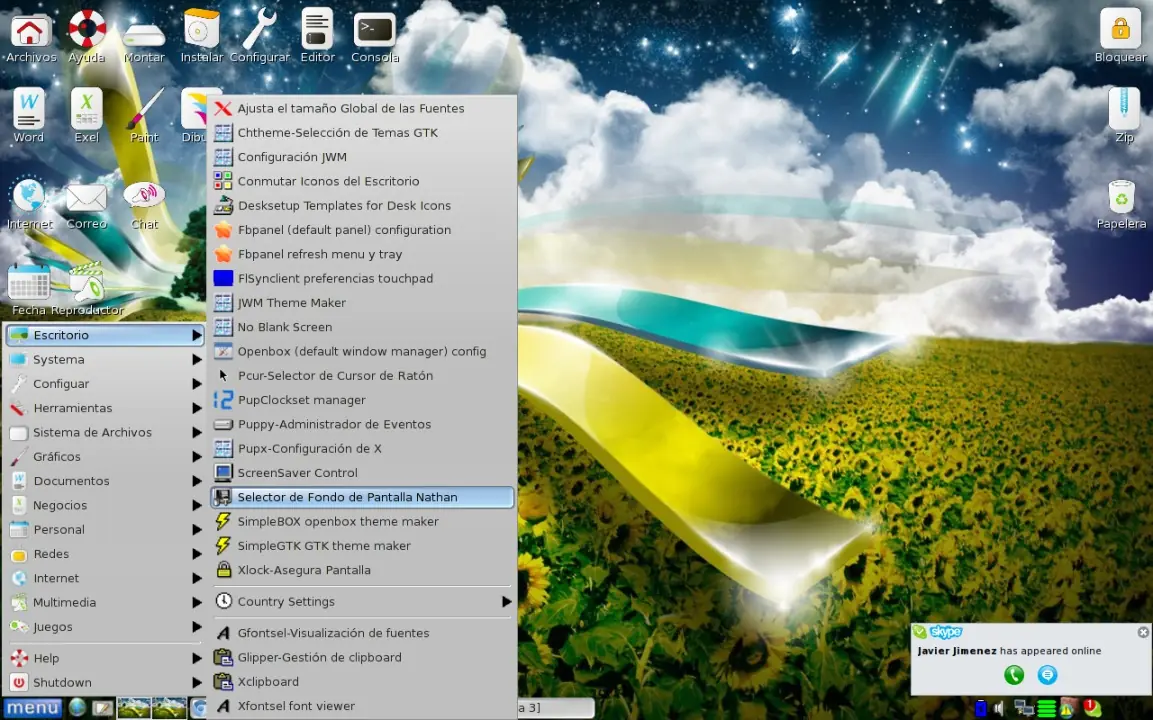This screenshot has width=1153, height=720.
Task: Click the green memory bars tray icon
Action: pos(1046,708)
